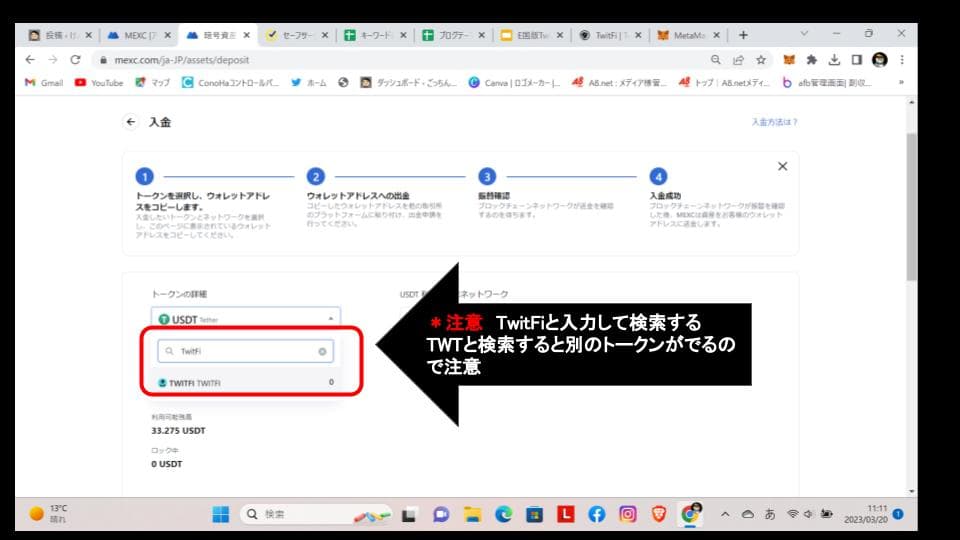Click the address bar URL
The width and height of the screenshot is (960, 540).
[182, 60]
